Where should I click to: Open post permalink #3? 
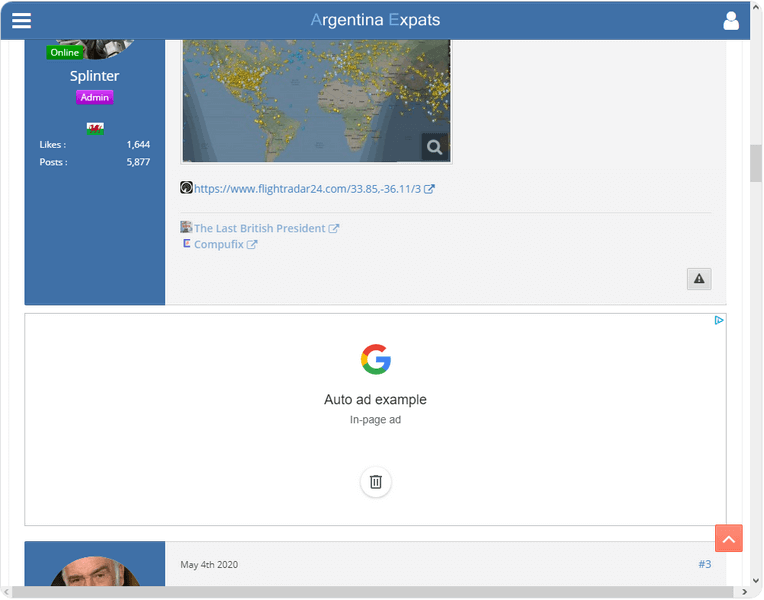tap(705, 564)
